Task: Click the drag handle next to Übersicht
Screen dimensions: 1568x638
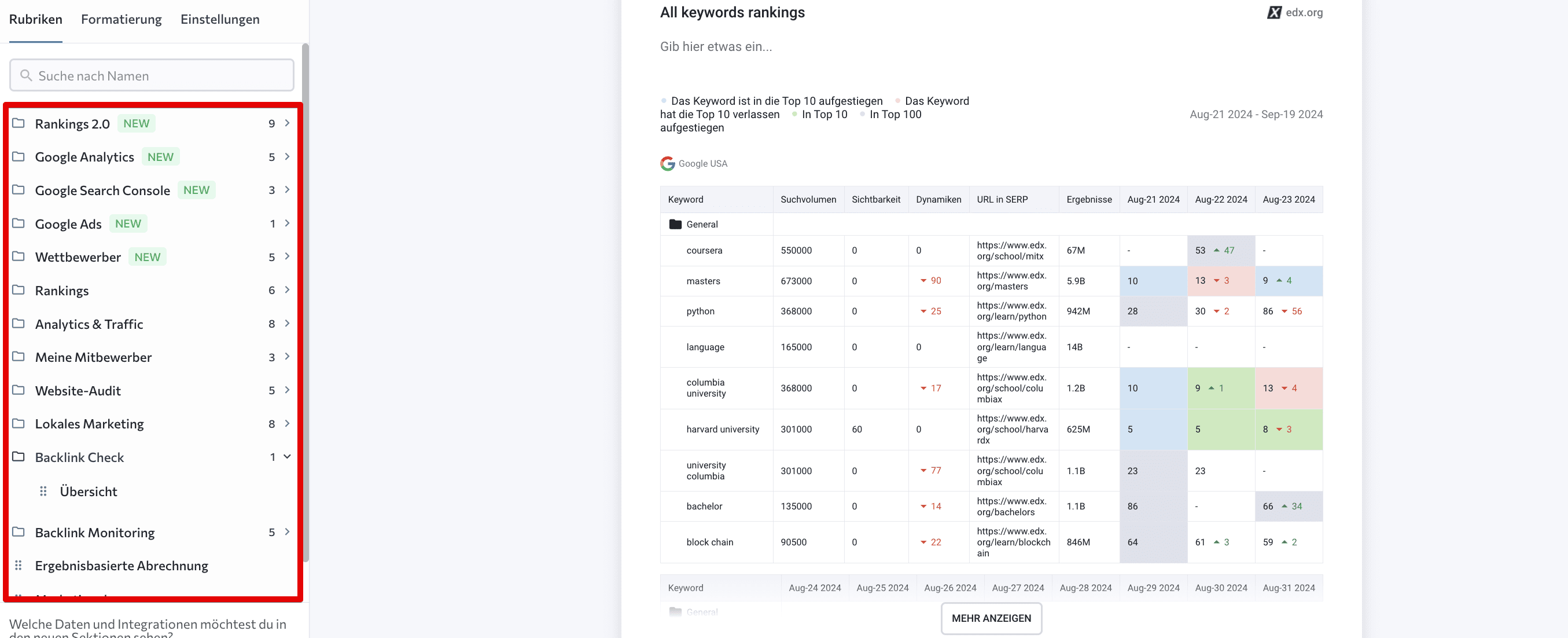Action: (x=43, y=491)
